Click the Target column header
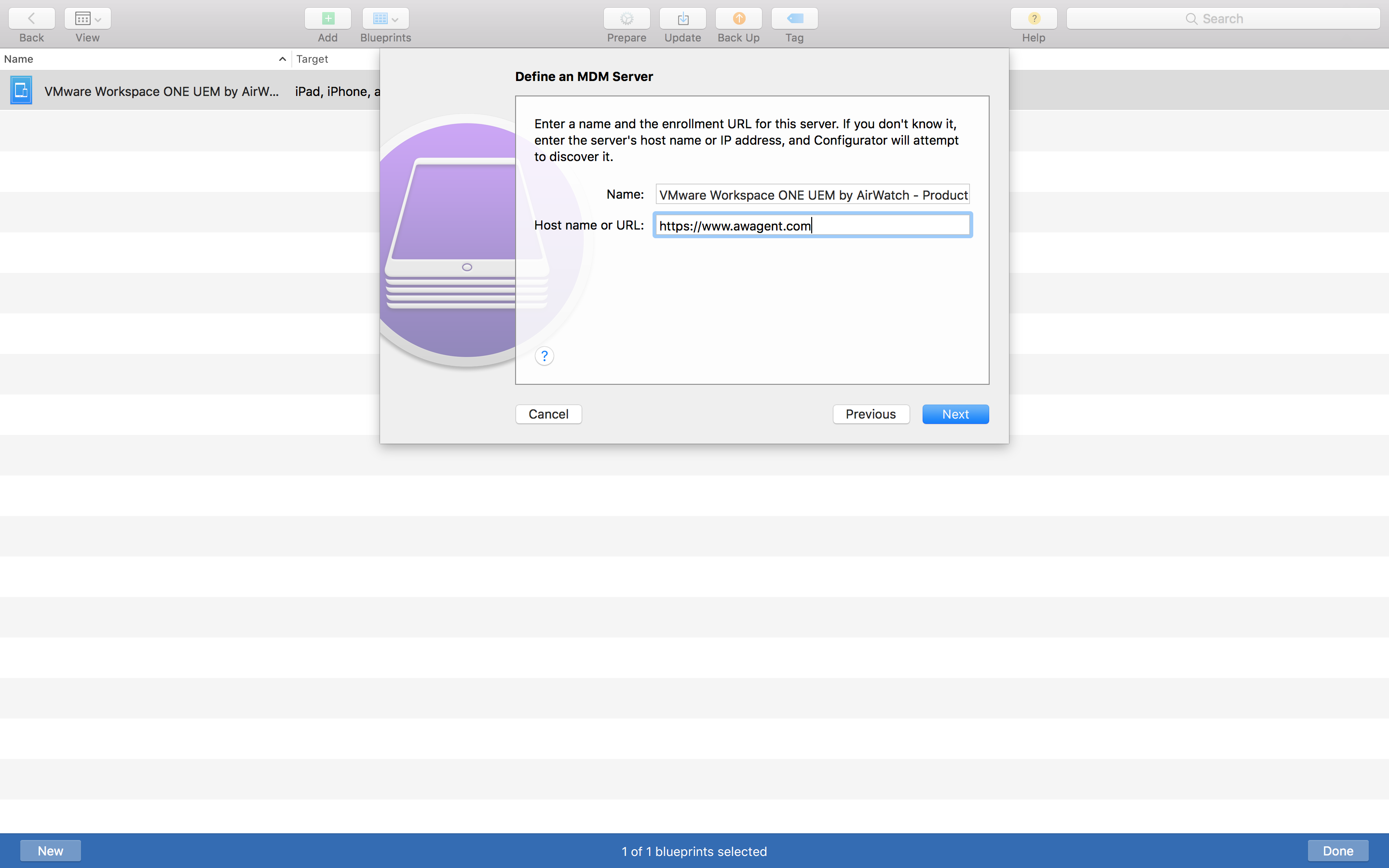The height and width of the screenshot is (868, 1389). coord(312,59)
